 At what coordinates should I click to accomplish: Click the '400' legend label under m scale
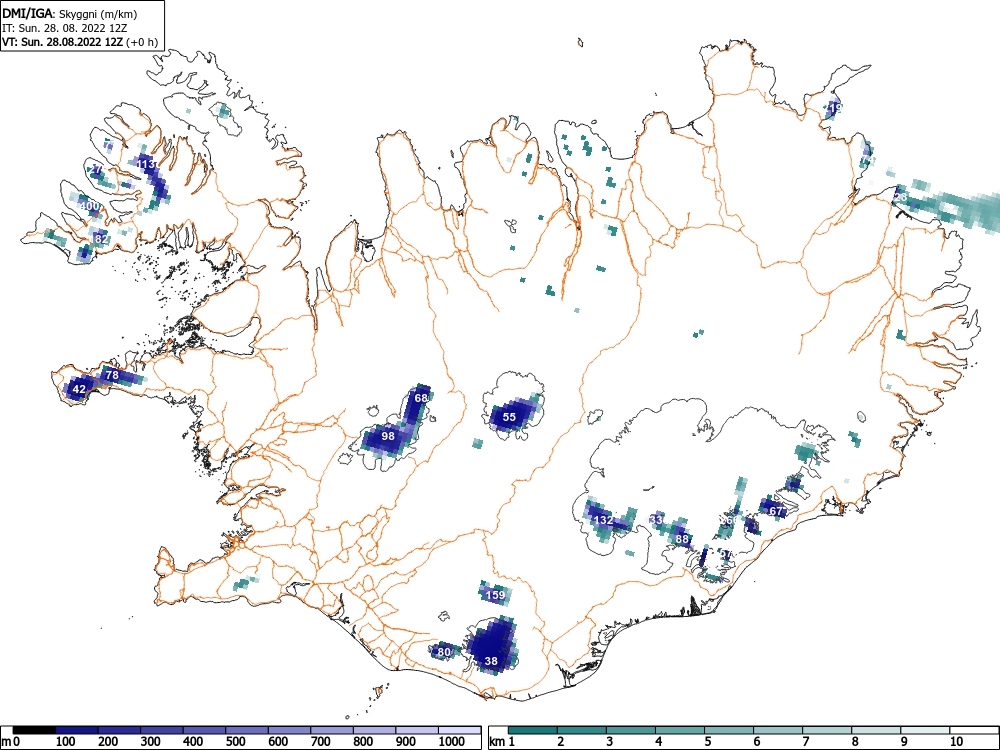(x=193, y=742)
